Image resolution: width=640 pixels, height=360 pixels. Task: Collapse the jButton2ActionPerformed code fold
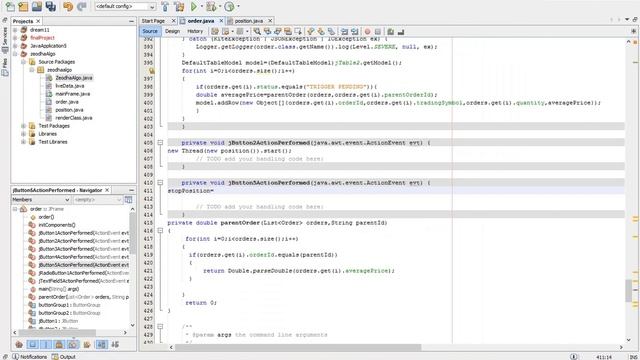click(160, 143)
